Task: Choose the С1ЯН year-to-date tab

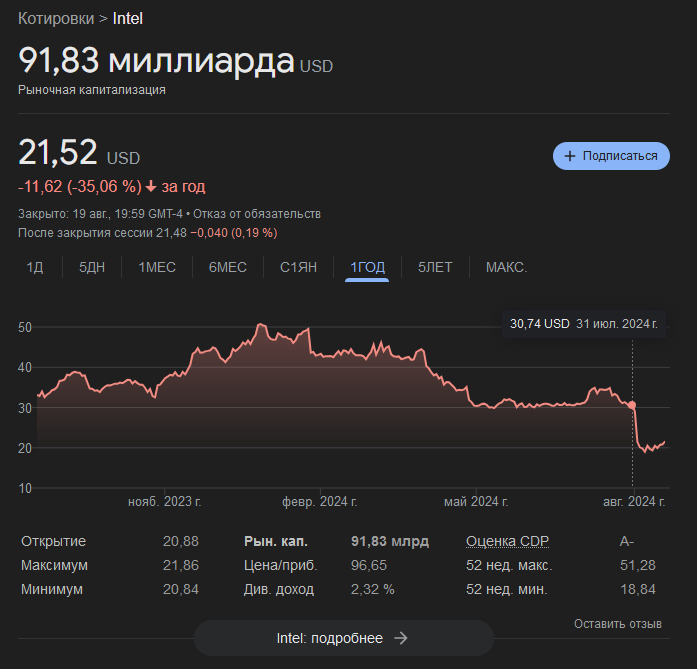Action: (298, 268)
